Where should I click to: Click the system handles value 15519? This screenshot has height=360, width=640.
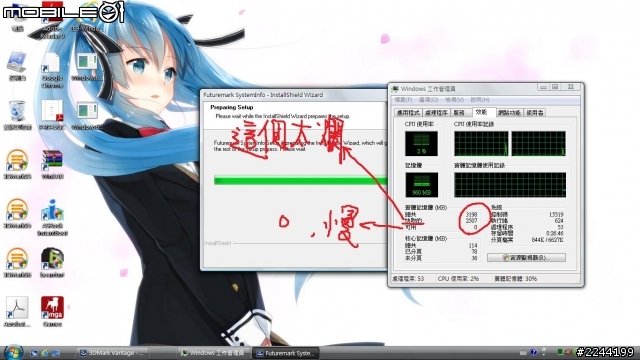click(556, 214)
